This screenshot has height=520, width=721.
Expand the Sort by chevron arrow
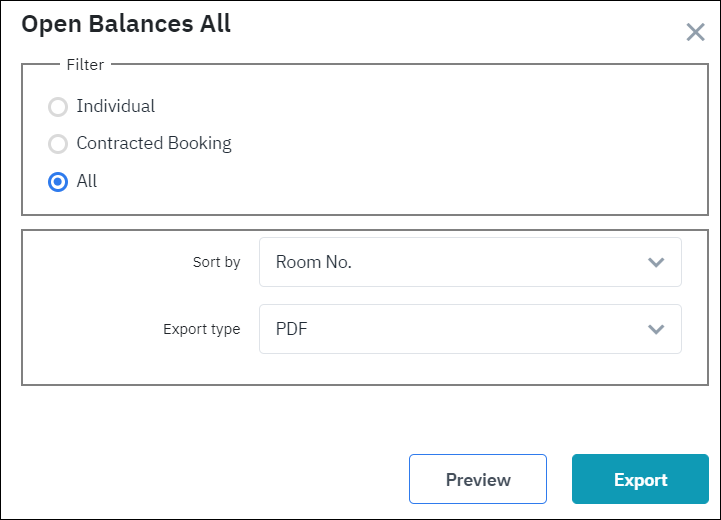tap(656, 262)
